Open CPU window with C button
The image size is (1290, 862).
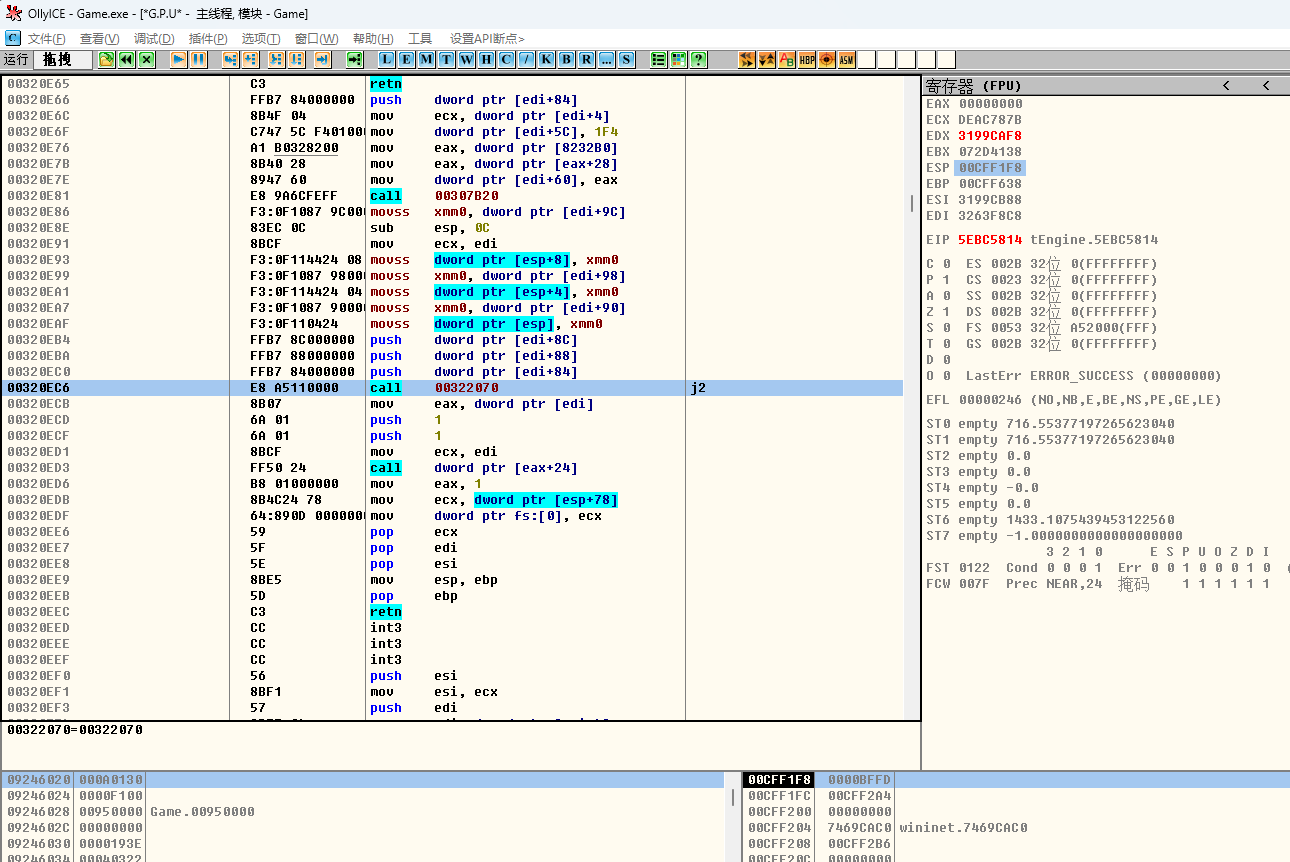click(x=506, y=59)
